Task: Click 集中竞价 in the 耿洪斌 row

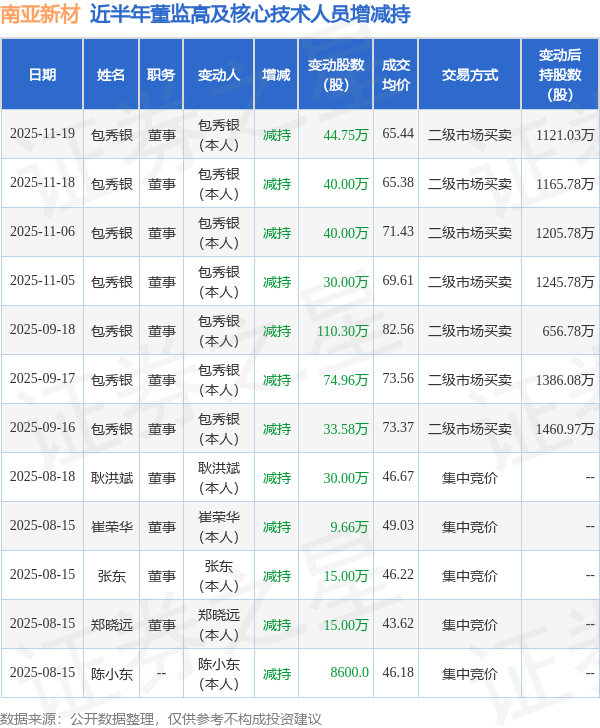Action: click(x=470, y=478)
